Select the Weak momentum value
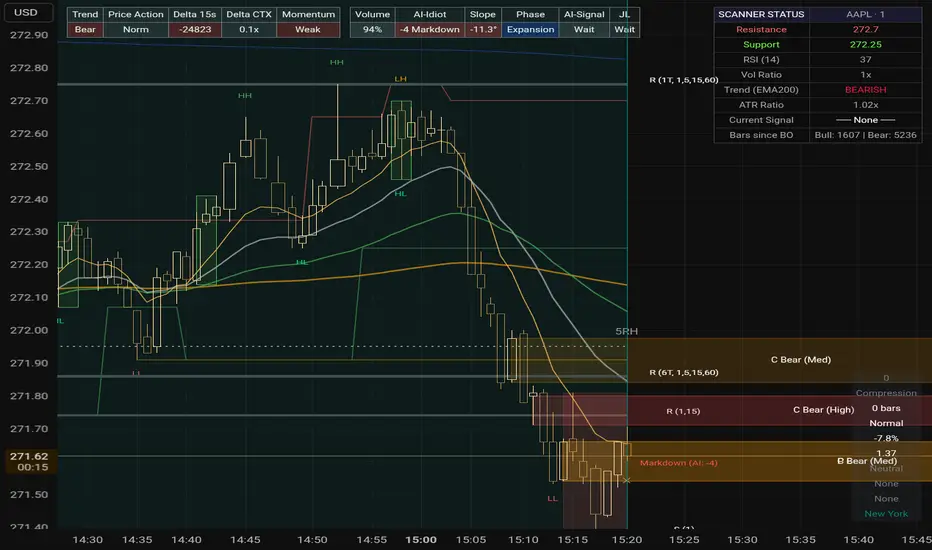Viewport: 932px width, 550px height. 308,30
